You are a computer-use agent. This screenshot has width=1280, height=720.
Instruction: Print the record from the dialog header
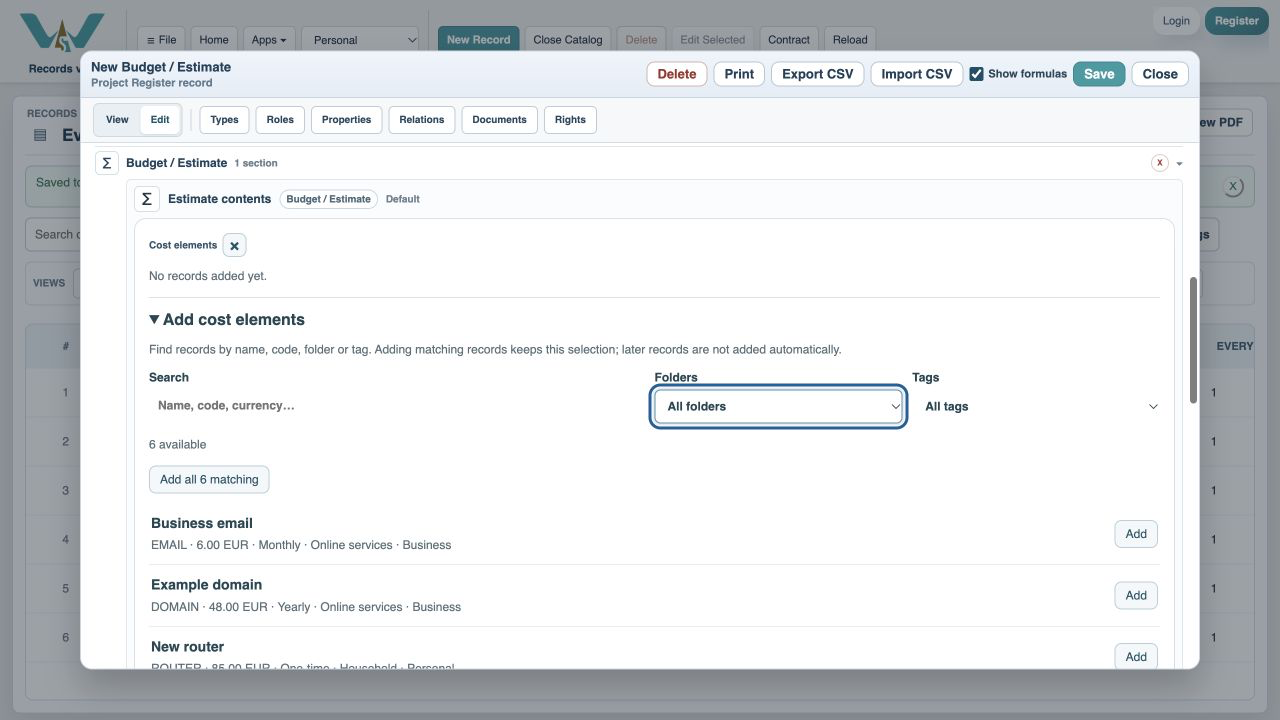(x=739, y=74)
